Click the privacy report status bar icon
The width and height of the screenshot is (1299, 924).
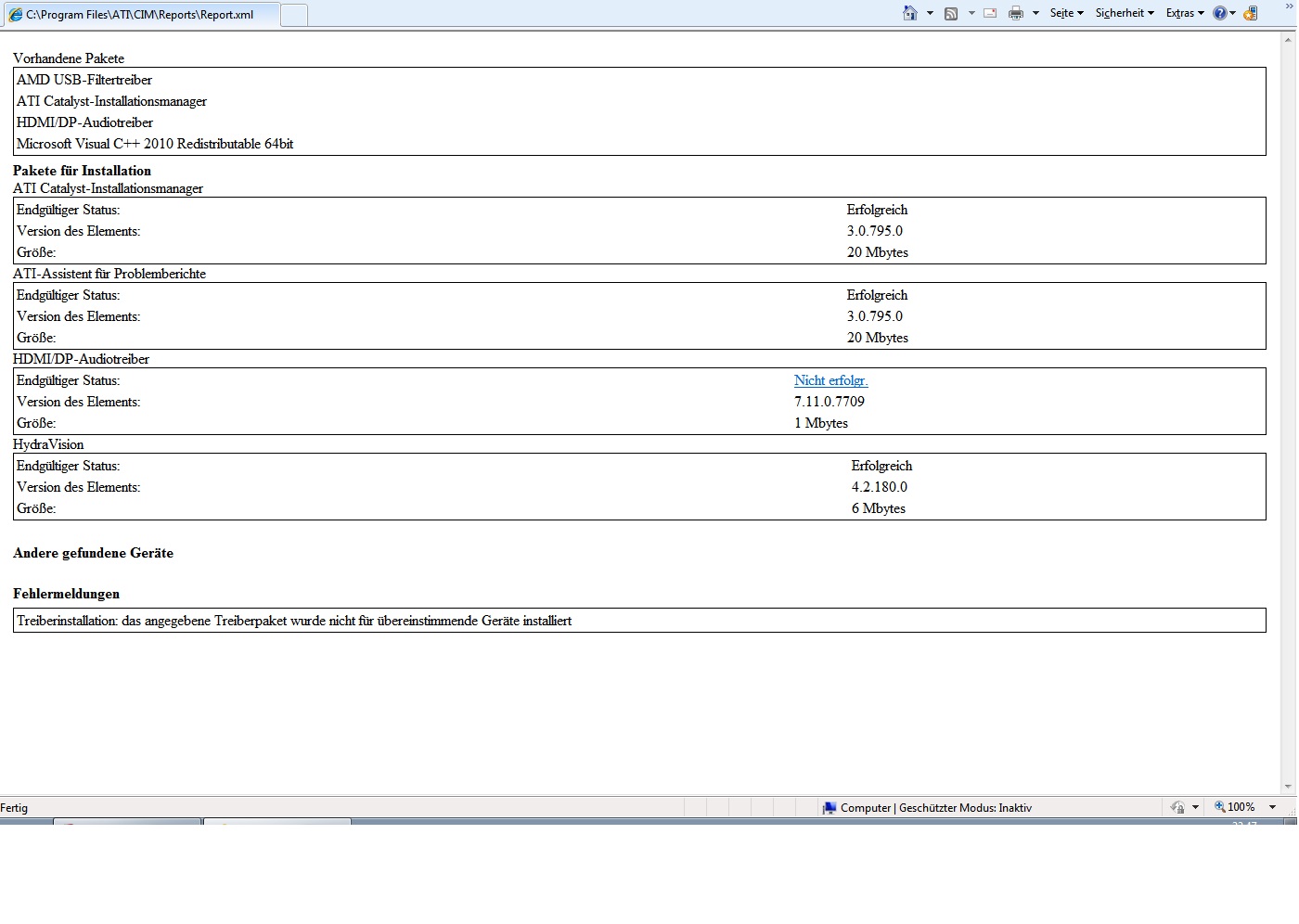(1177, 807)
